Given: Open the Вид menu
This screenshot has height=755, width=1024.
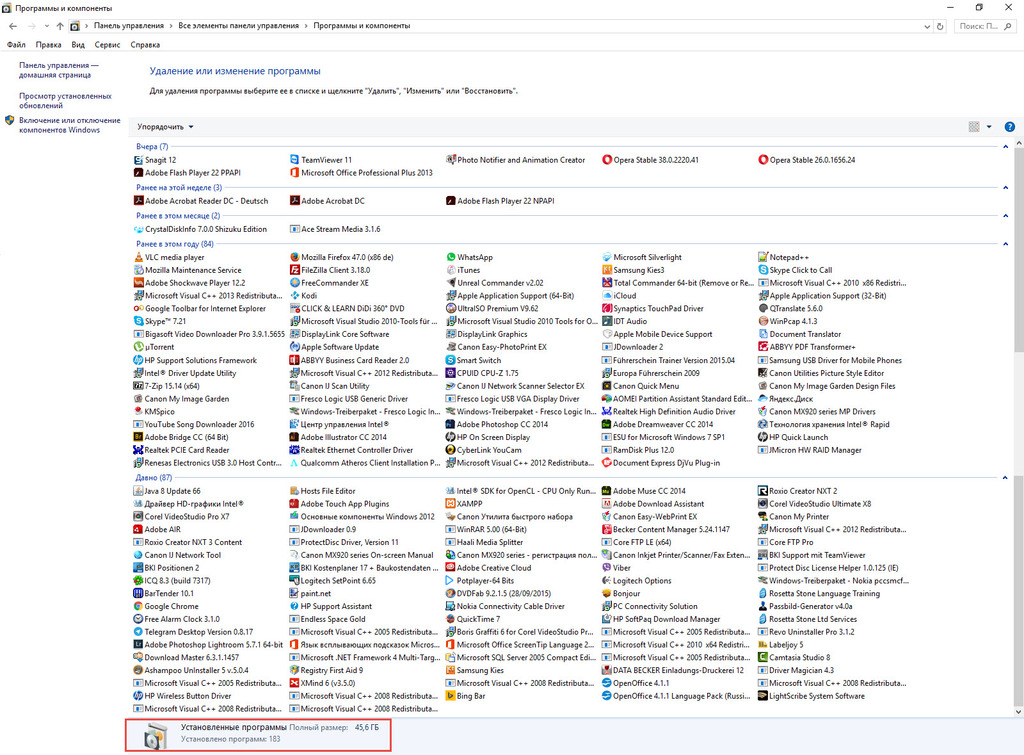Looking at the screenshot, I should coord(78,45).
